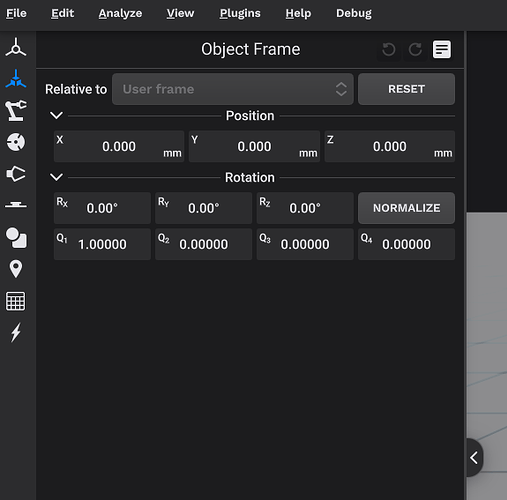Screen dimensions: 507x500
Task: Select the user frame axes icon in sidebar
Action: tap(16, 47)
